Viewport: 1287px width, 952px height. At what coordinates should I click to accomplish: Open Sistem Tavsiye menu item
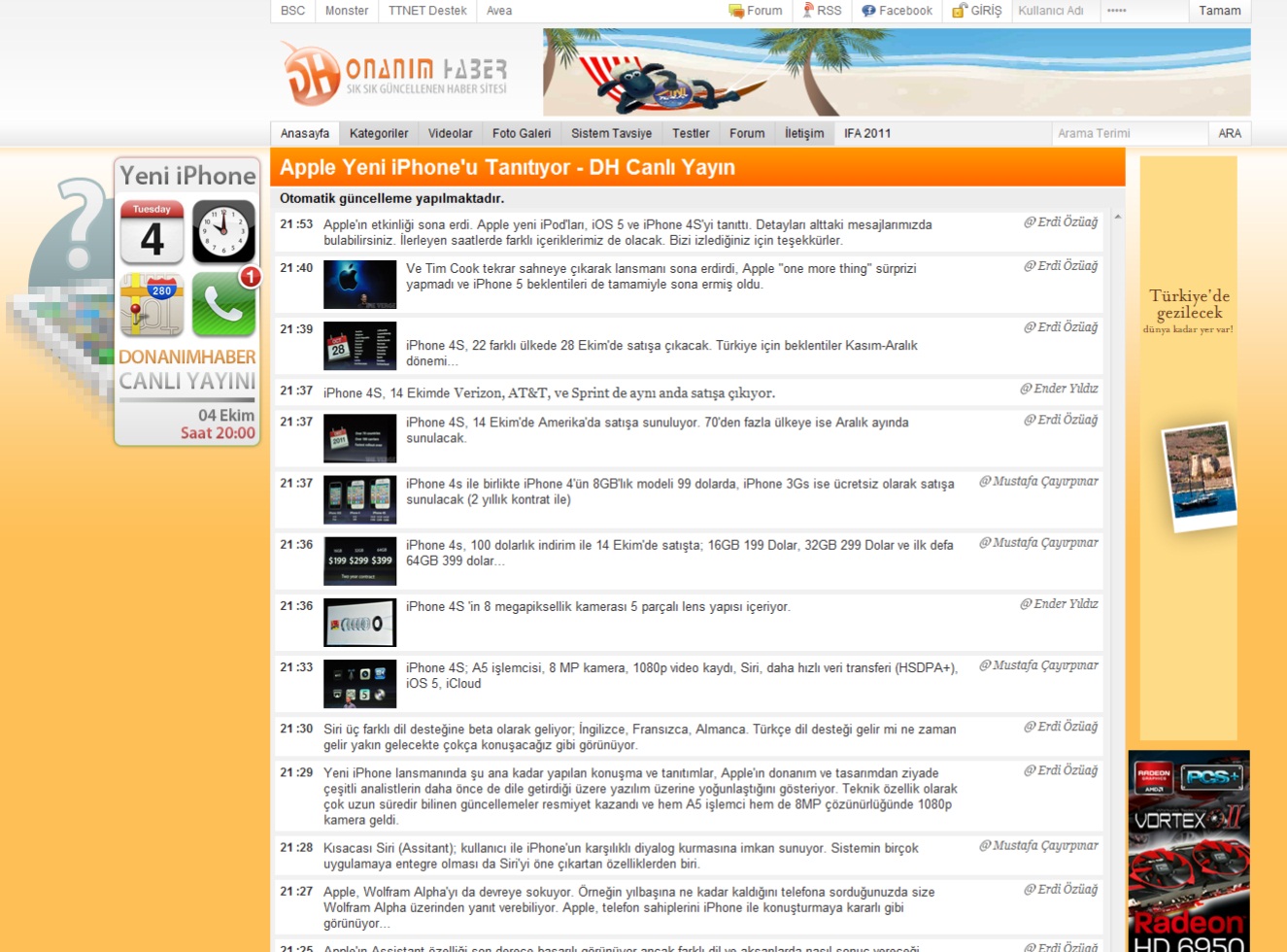coord(611,133)
